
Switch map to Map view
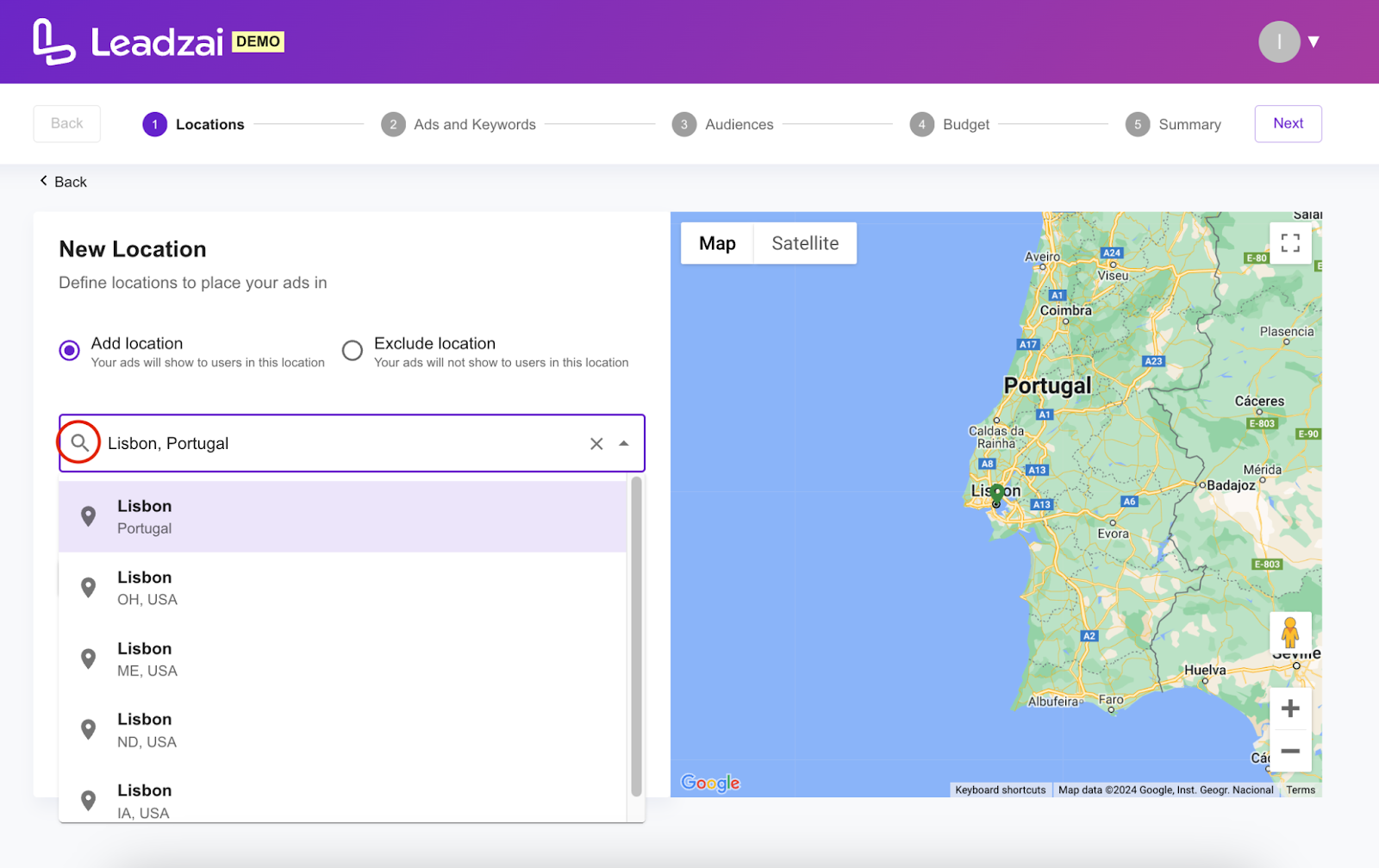(x=717, y=243)
